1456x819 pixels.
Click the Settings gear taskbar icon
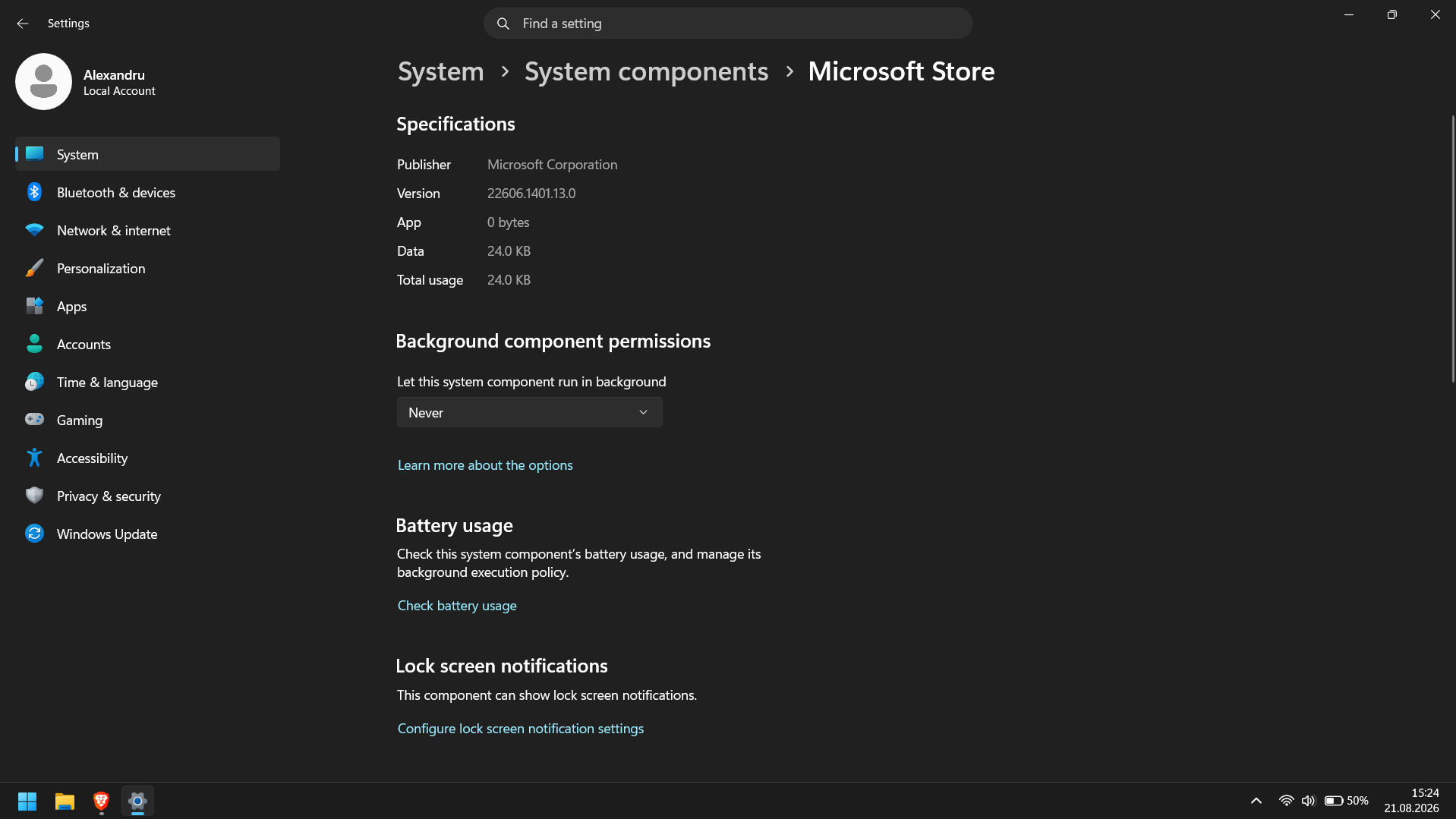pyautogui.click(x=137, y=801)
